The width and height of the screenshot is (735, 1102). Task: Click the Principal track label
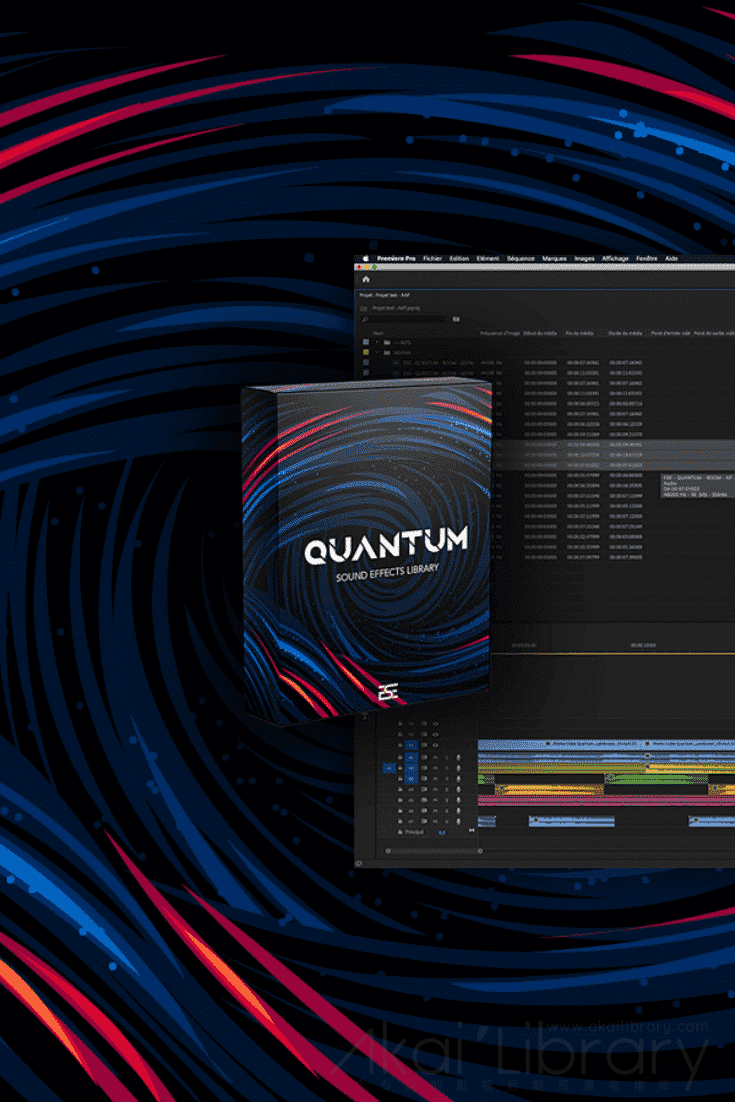tap(415, 832)
